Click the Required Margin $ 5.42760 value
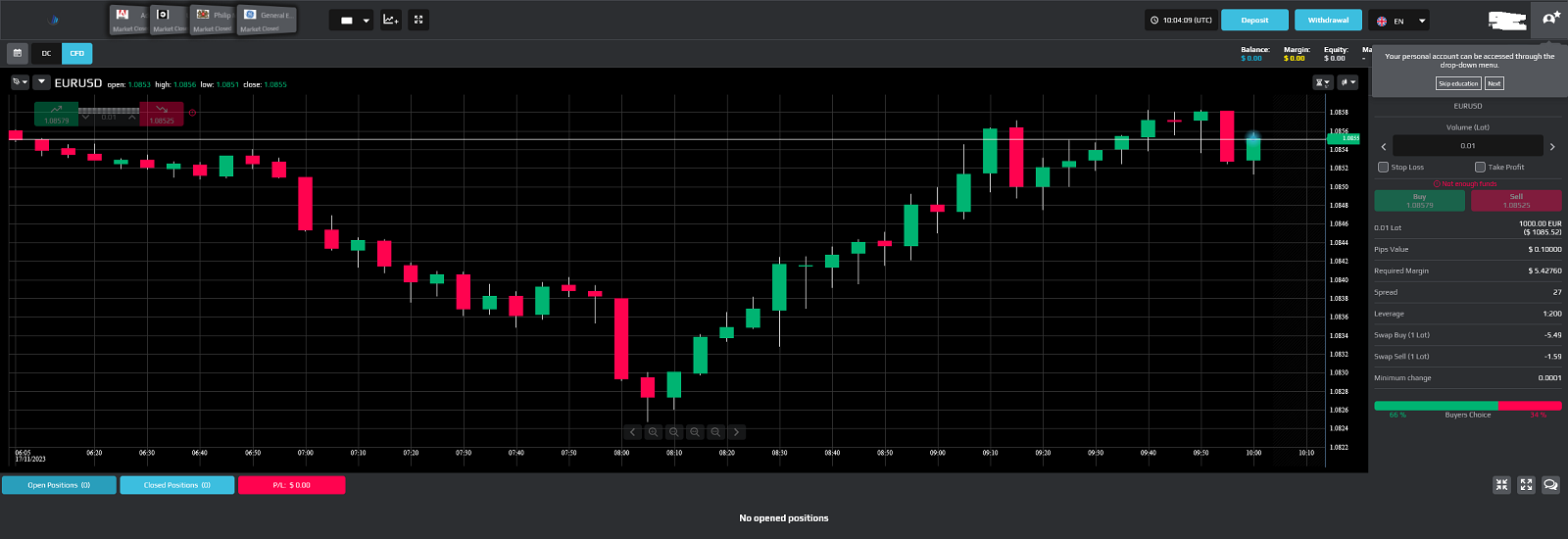 pyautogui.click(x=1544, y=270)
